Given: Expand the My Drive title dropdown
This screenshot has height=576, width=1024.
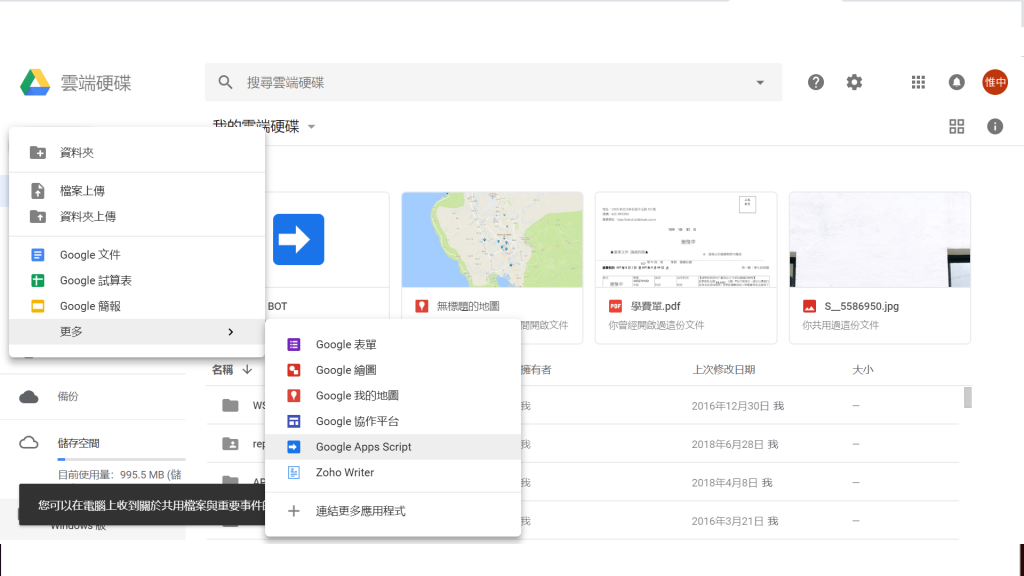Looking at the screenshot, I should coord(312,127).
